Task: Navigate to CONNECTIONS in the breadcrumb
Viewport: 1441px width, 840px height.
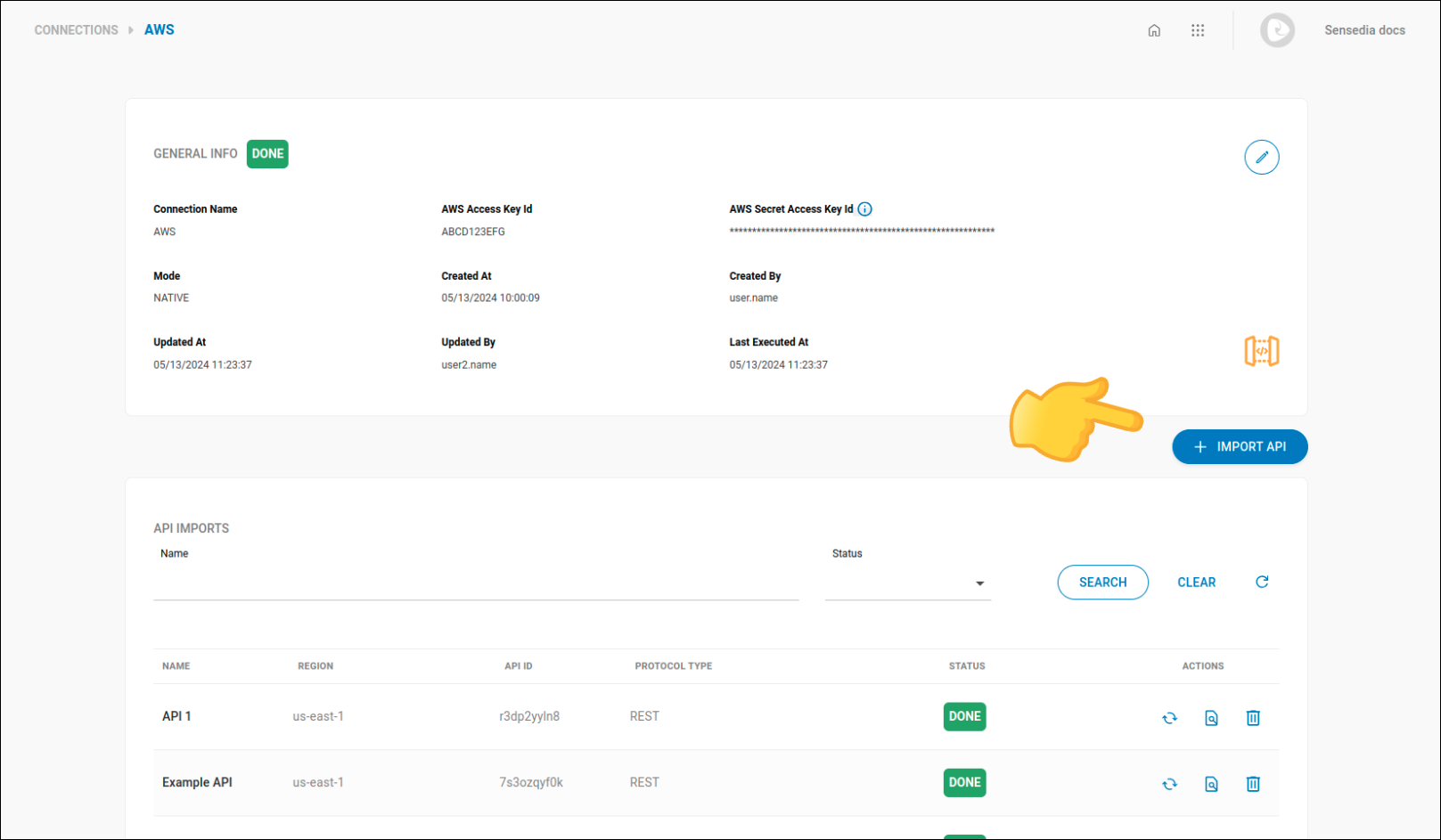Action: coord(76,29)
